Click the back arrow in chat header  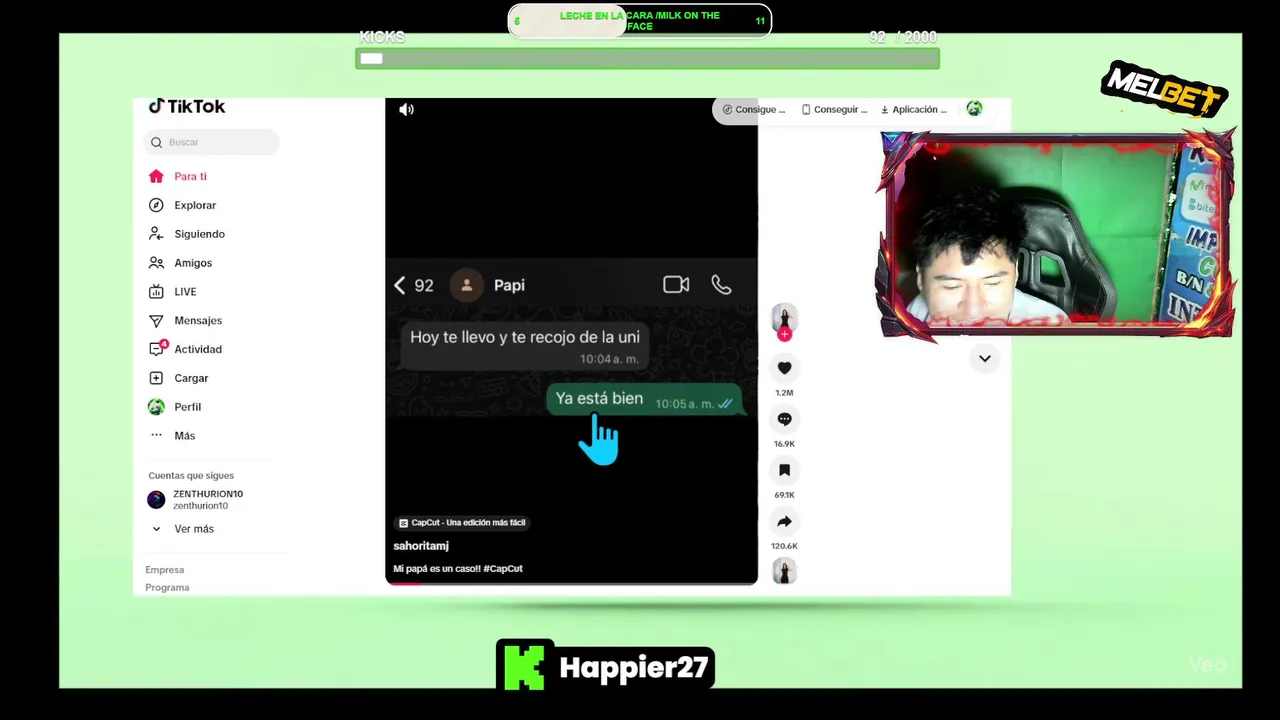400,285
